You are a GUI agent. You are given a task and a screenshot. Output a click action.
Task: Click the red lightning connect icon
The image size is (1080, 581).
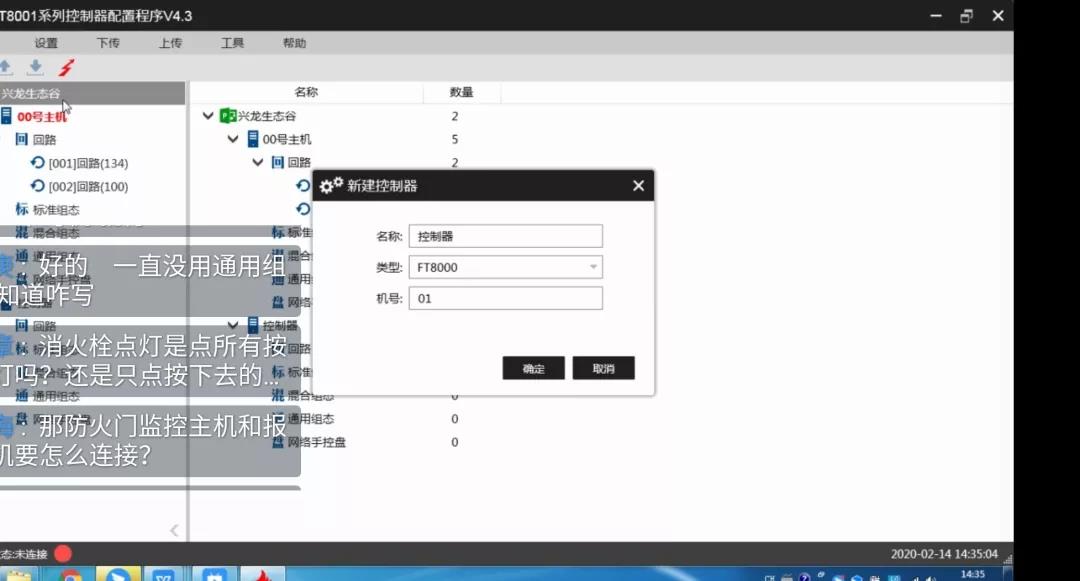tap(66, 68)
